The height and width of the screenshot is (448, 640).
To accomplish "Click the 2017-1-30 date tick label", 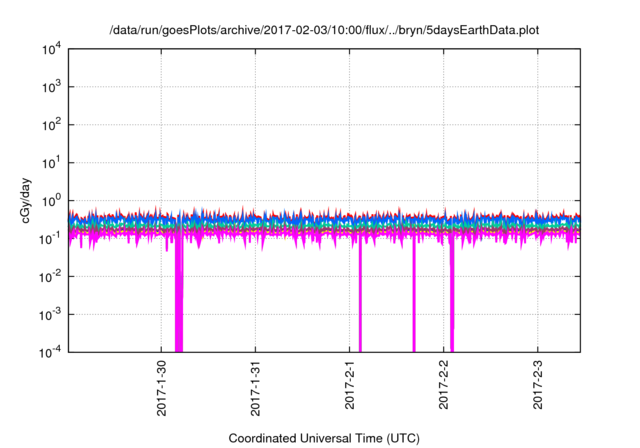I will (x=162, y=388).
